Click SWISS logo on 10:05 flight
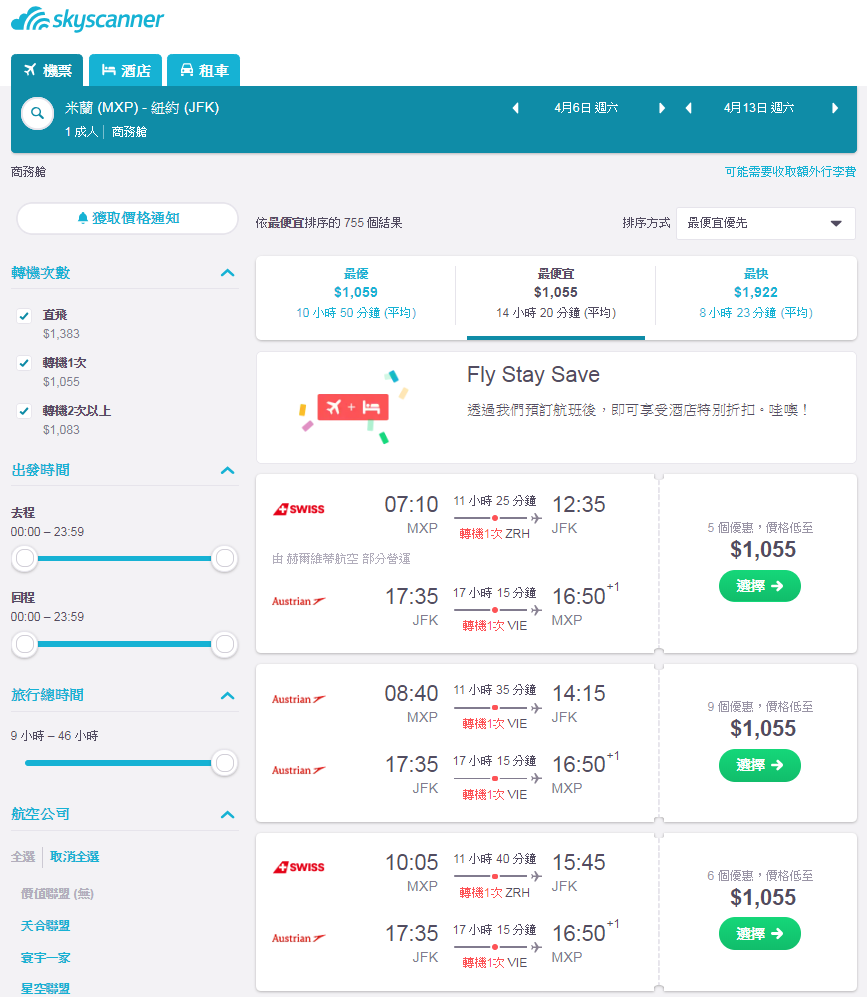The width and height of the screenshot is (867, 997). 299,867
